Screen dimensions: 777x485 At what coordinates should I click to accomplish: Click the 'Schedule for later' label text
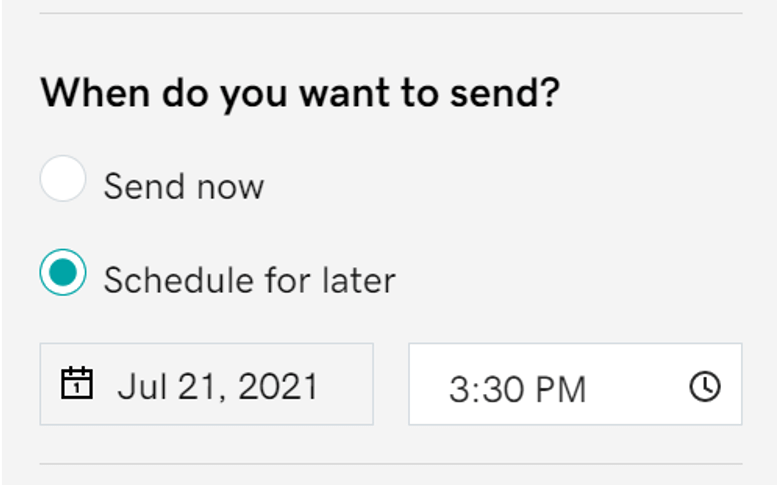point(250,280)
